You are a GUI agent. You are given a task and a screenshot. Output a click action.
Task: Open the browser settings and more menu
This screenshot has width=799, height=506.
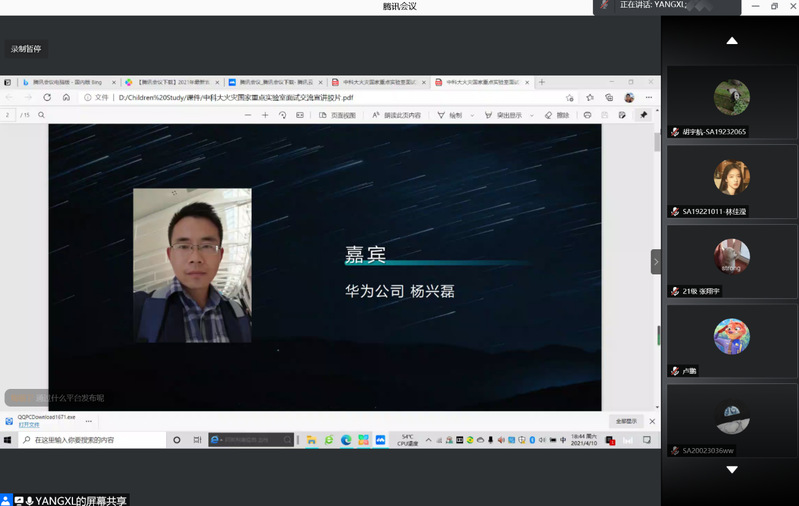click(649, 97)
